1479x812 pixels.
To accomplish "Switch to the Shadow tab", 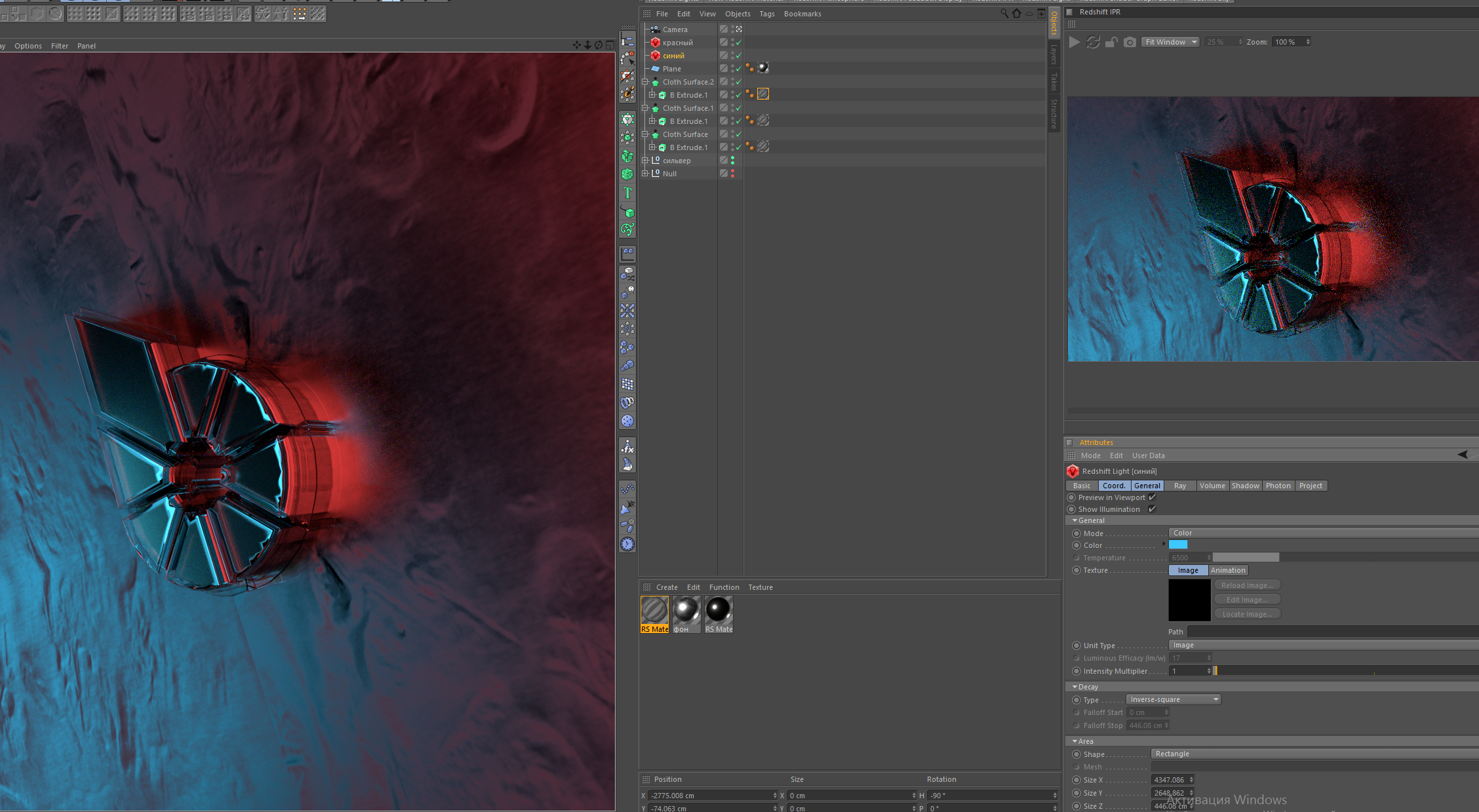I will click(x=1245, y=486).
